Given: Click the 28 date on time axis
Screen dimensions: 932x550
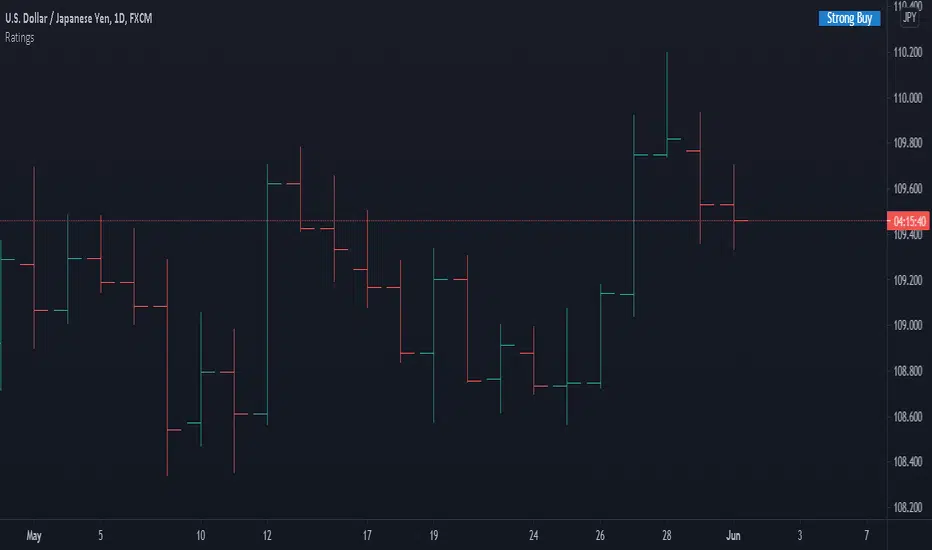Looking at the screenshot, I should tap(666, 534).
